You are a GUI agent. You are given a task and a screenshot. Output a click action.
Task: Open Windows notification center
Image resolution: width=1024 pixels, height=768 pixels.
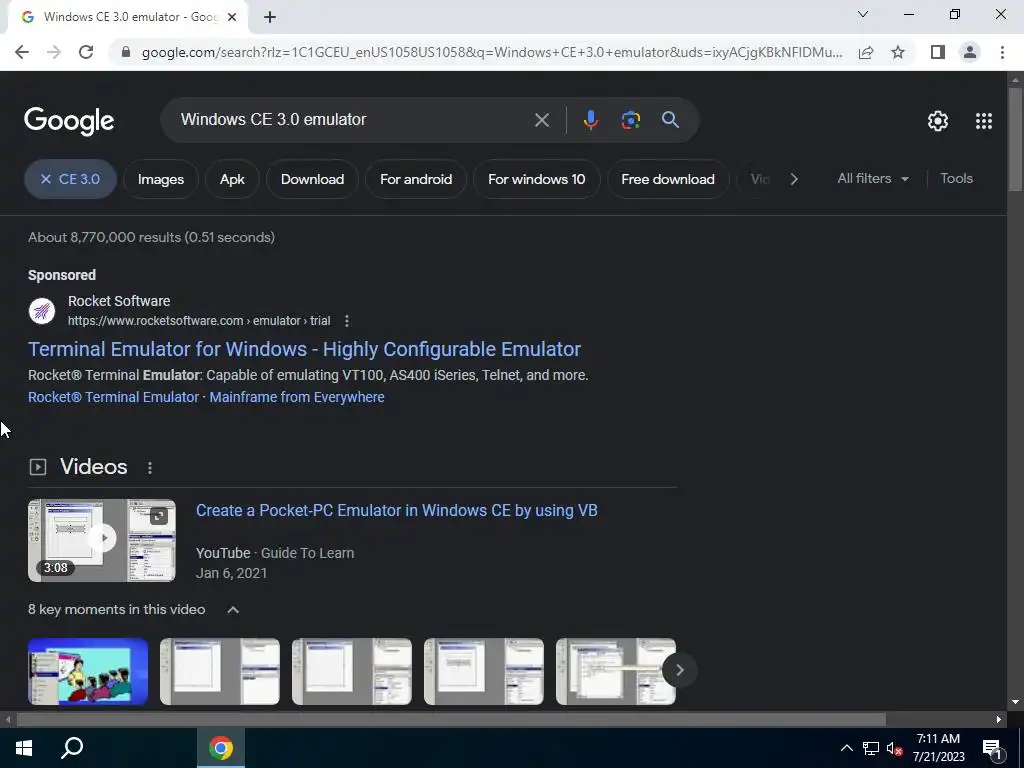(993, 750)
